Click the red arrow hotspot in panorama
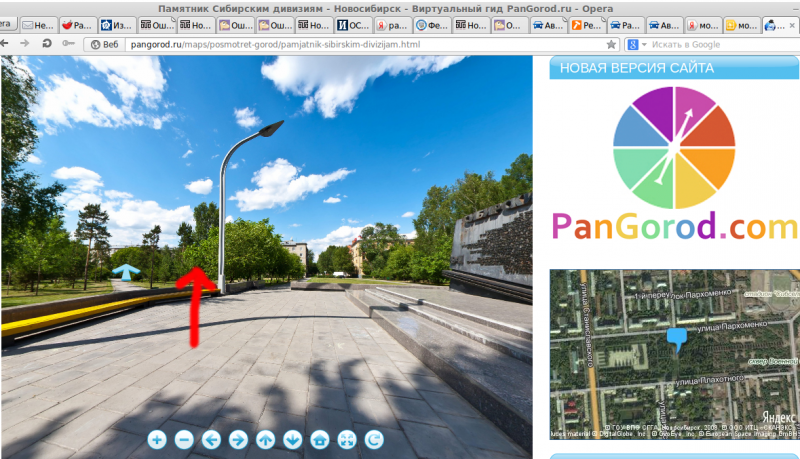Viewport: 800px width, 459px height. coord(196,300)
